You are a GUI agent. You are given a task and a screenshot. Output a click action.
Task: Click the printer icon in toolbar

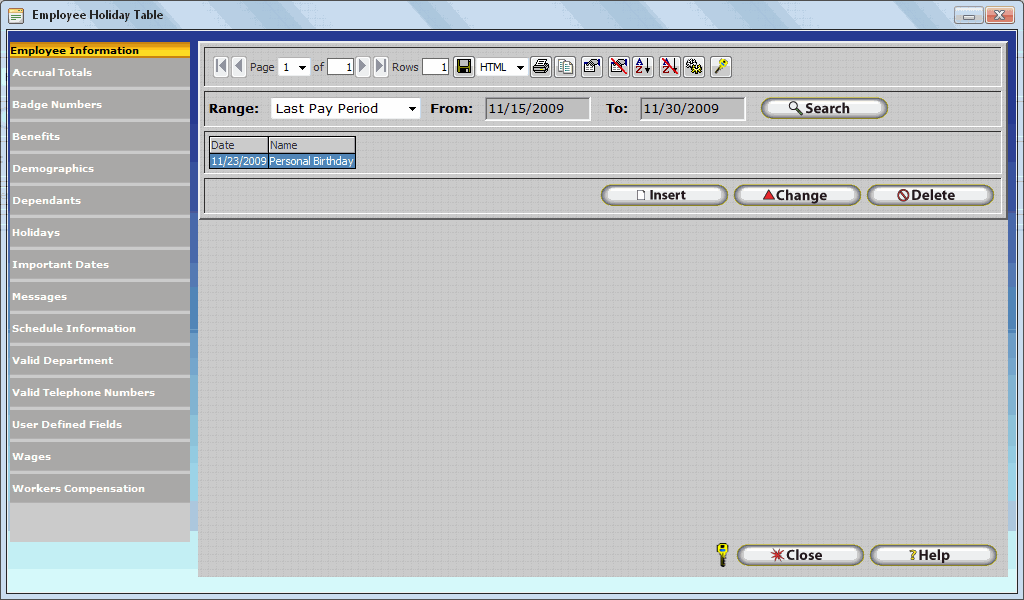(x=541, y=67)
